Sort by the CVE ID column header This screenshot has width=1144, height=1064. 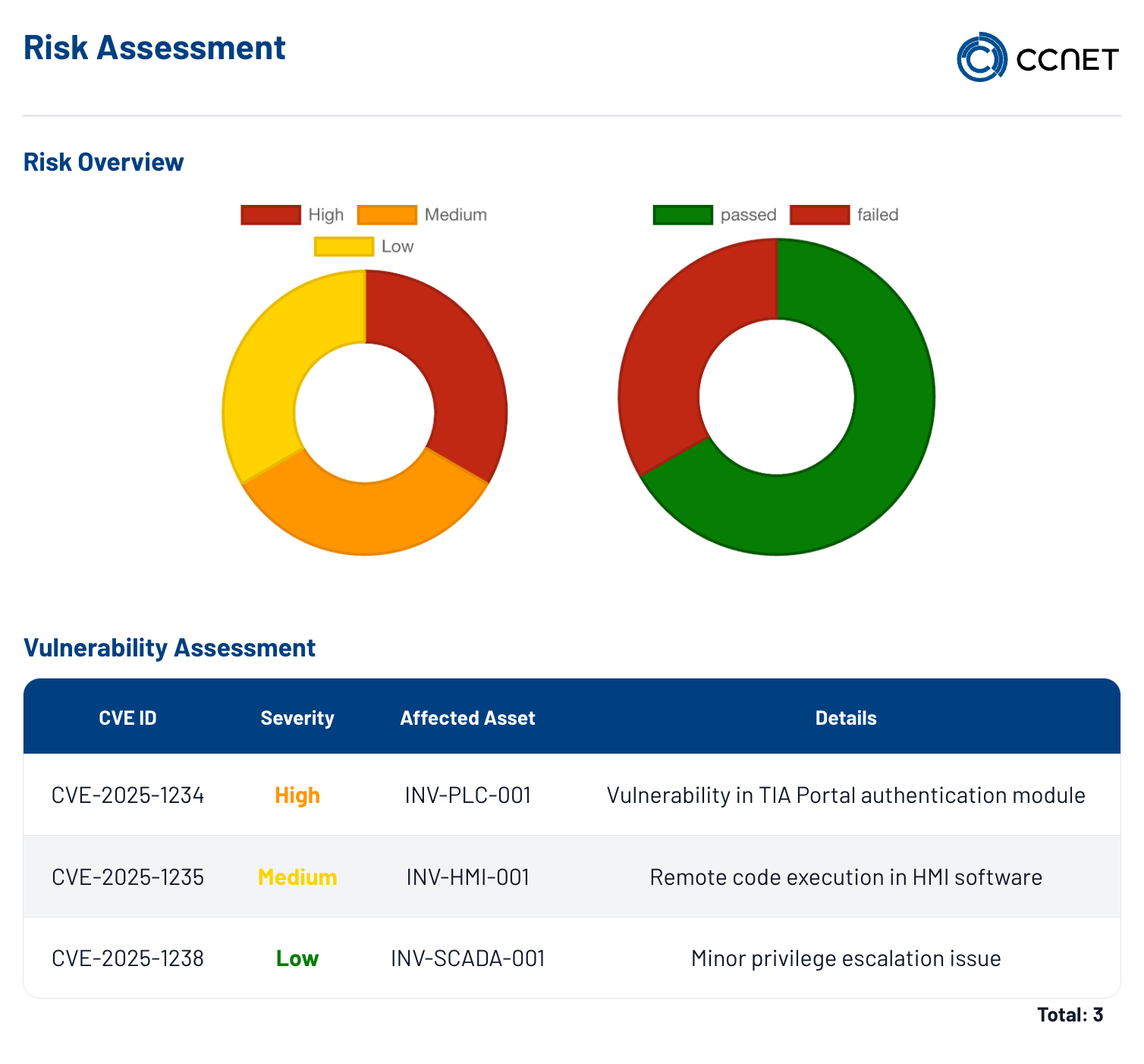pyautogui.click(x=127, y=718)
